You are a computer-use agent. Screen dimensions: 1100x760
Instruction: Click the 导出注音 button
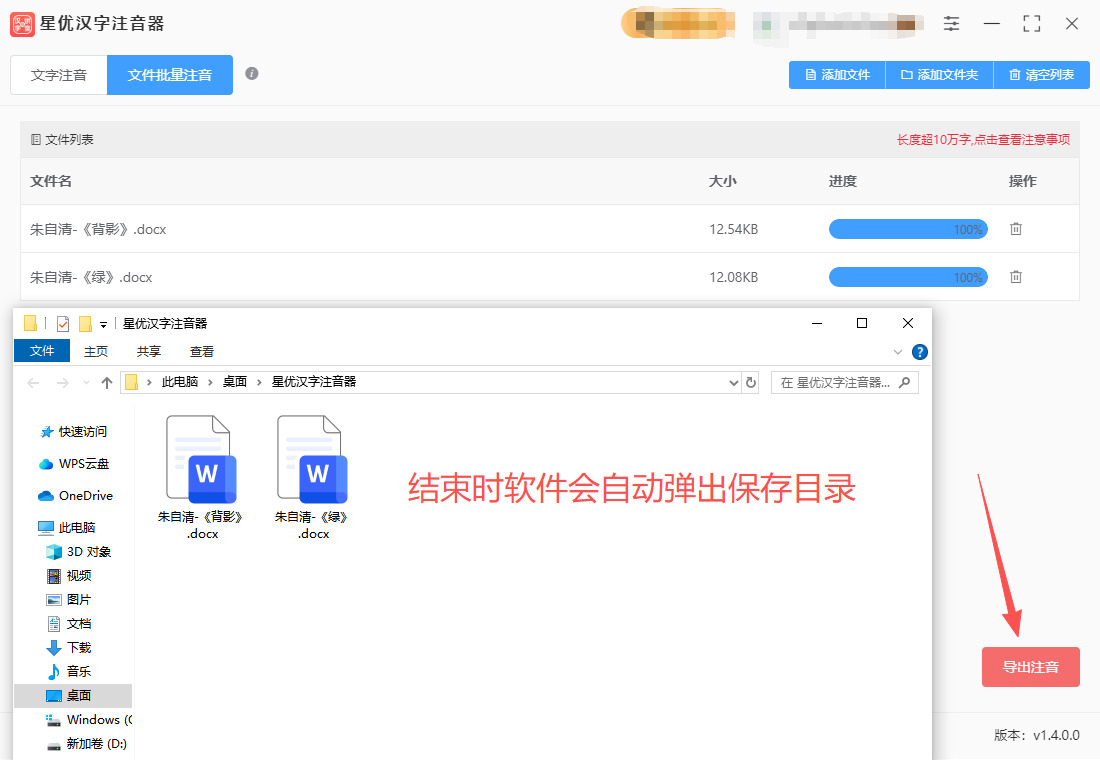click(1030, 667)
